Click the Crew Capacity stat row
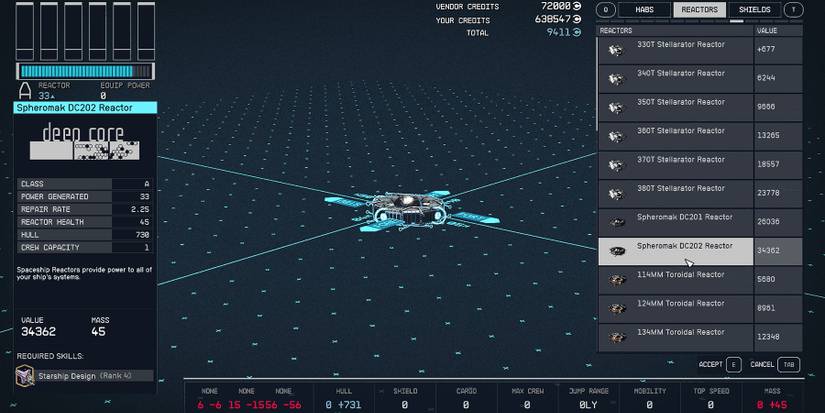Viewport: 825px width, 413px height. click(x=85, y=247)
